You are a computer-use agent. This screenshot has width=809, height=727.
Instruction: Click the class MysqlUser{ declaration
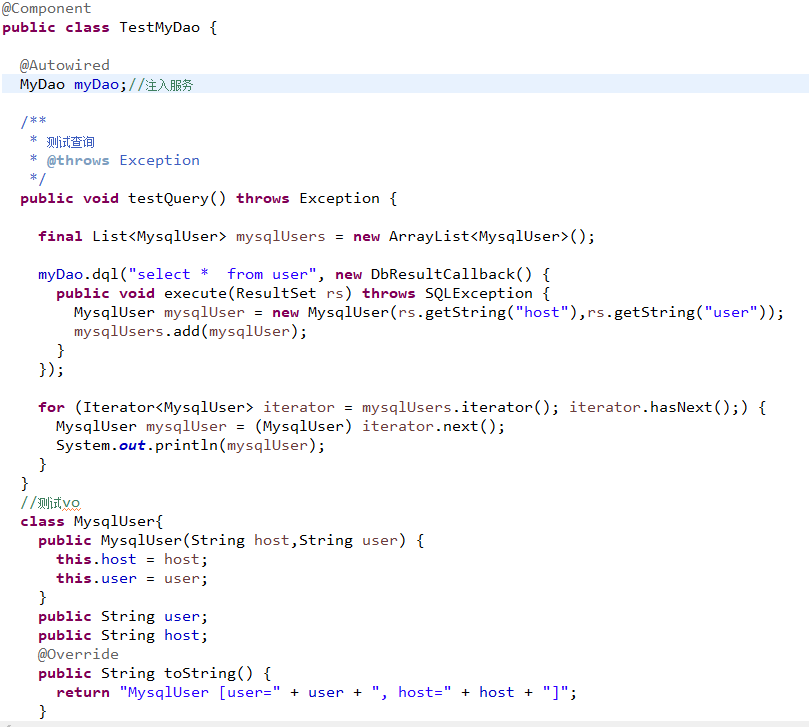tap(91, 522)
